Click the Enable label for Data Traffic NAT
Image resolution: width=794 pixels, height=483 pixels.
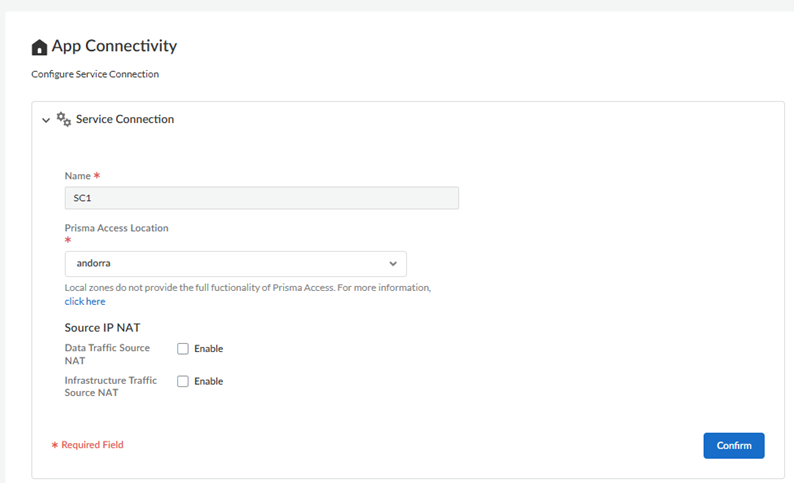(x=208, y=349)
